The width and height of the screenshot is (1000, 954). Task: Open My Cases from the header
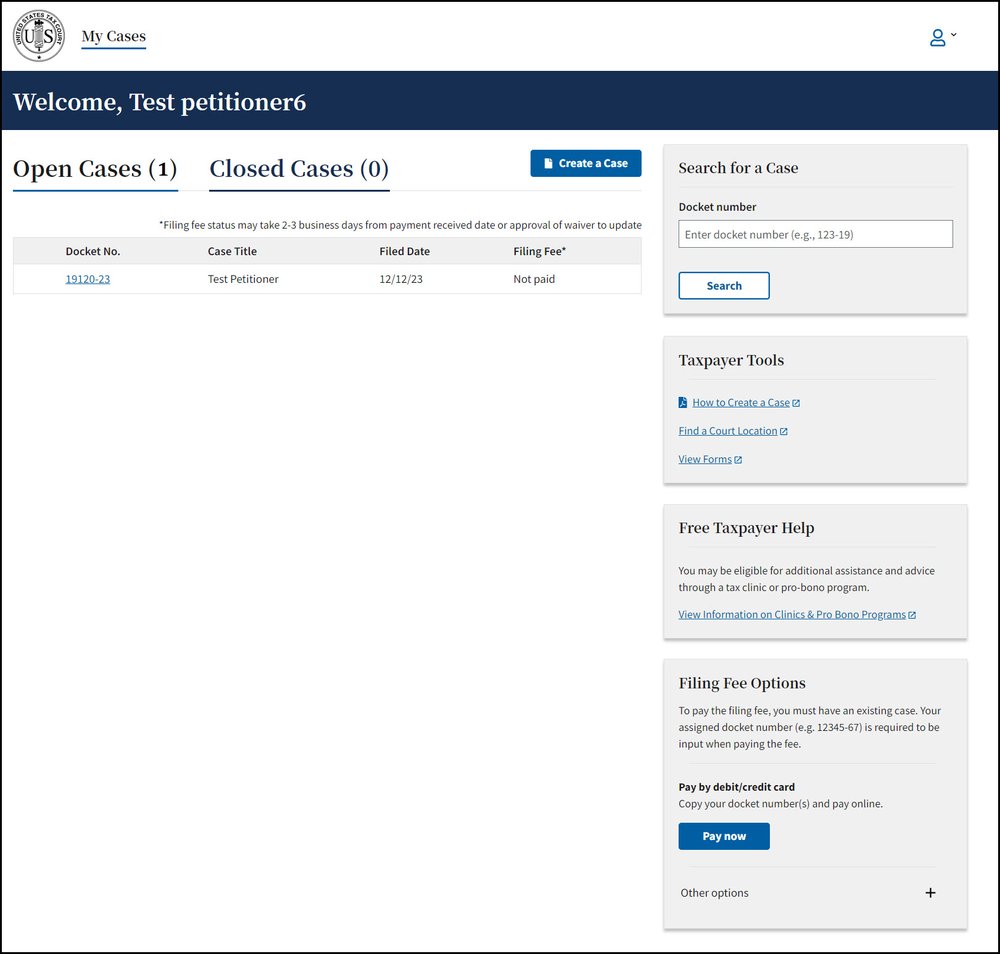(113, 36)
